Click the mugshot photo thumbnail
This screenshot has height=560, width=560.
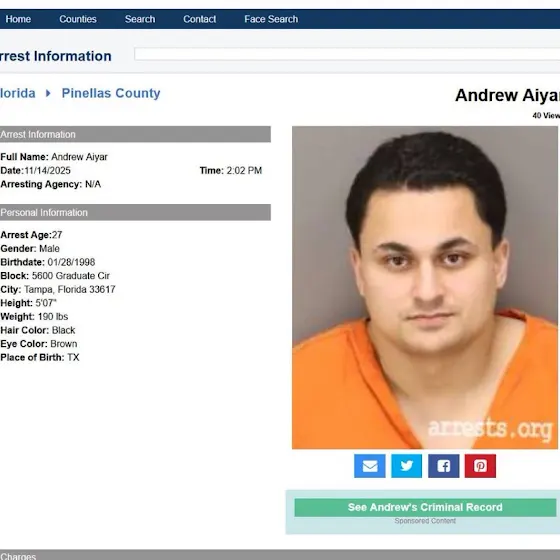click(425, 288)
